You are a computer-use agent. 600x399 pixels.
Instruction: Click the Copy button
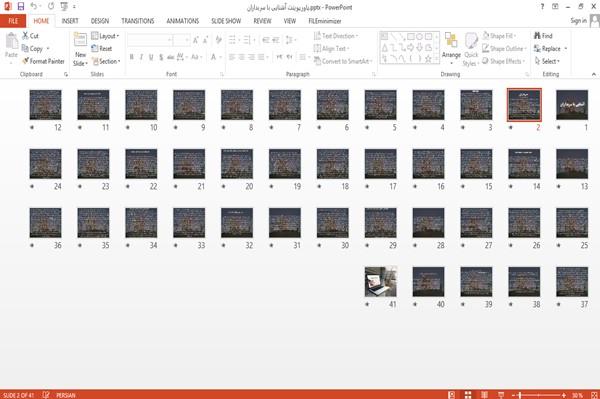tap(33, 49)
